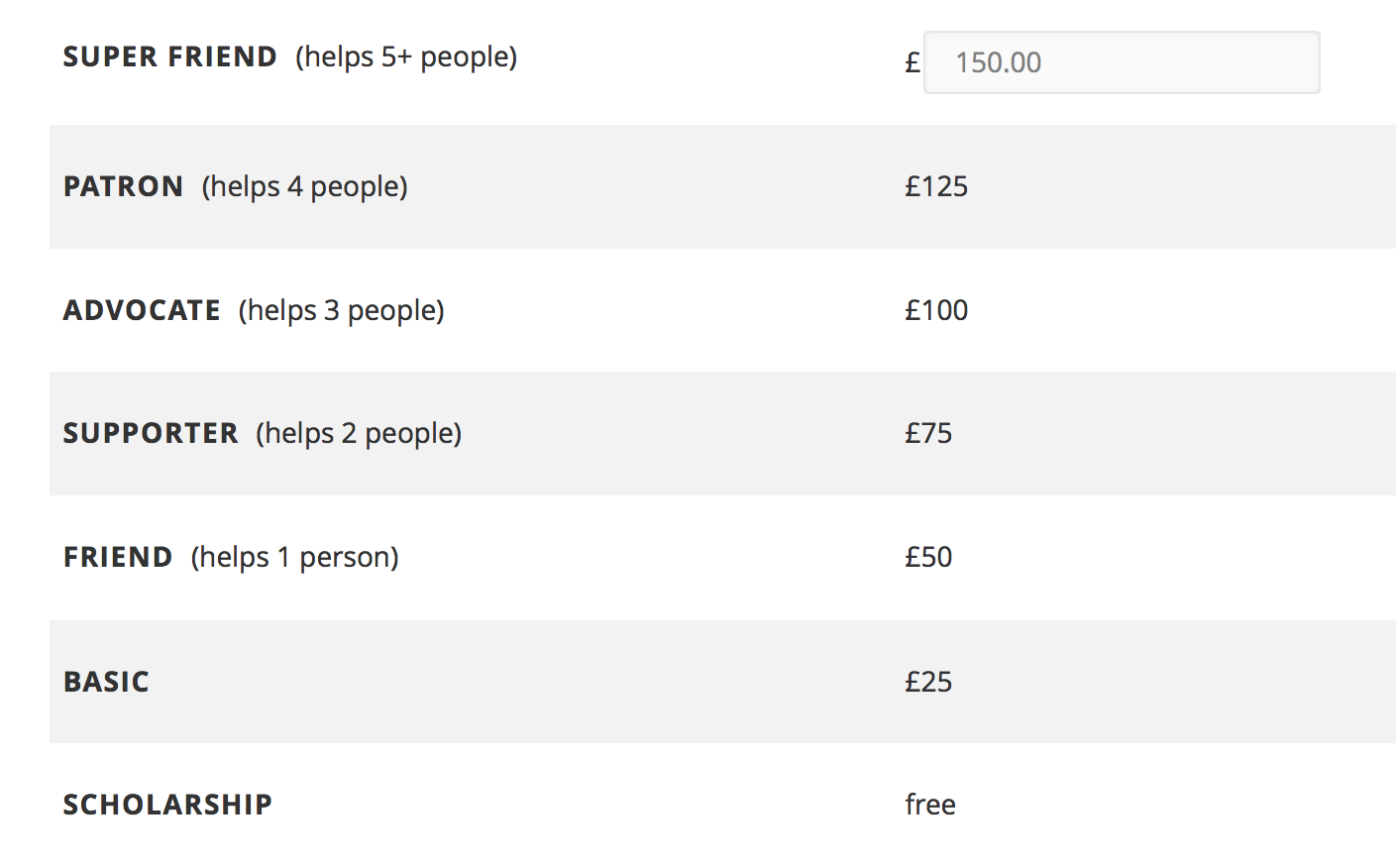Select the FRIEND tier label
Image resolution: width=1396 pixels, height=868 pixels.
(x=118, y=557)
